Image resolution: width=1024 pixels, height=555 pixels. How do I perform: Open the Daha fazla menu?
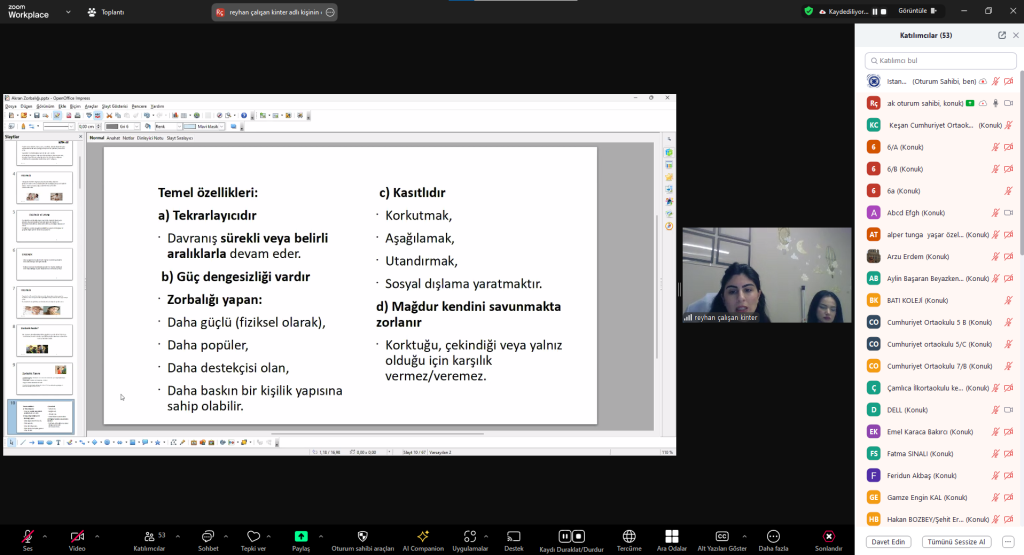click(773, 537)
